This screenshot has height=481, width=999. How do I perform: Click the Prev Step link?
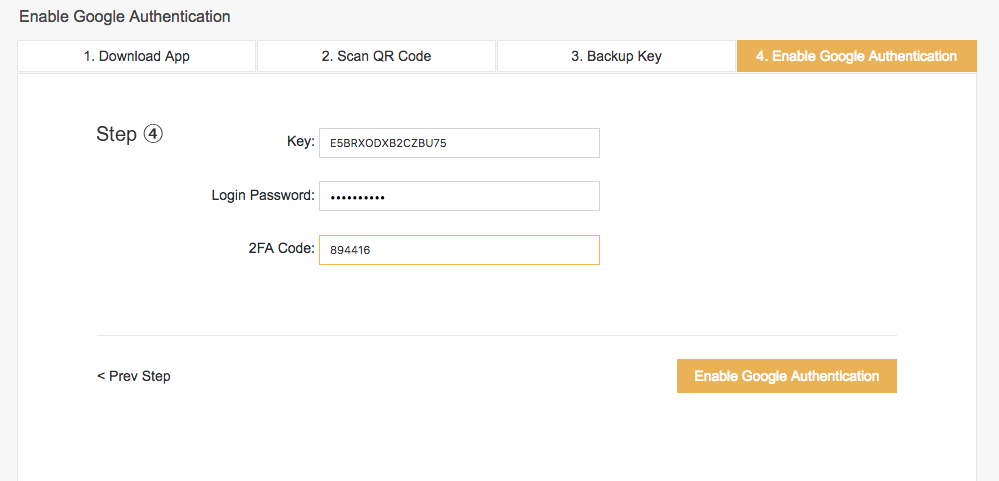point(134,377)
